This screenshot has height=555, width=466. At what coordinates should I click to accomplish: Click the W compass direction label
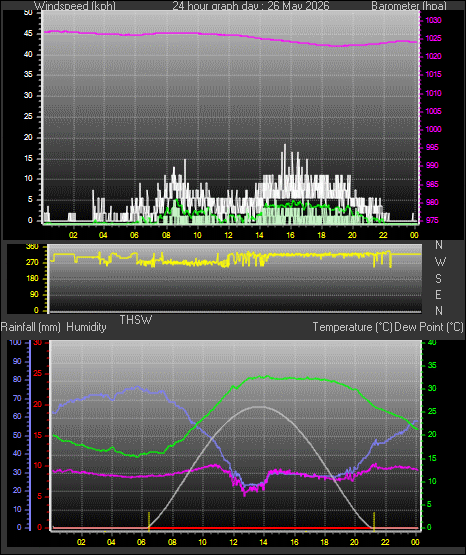click(440, 262)
